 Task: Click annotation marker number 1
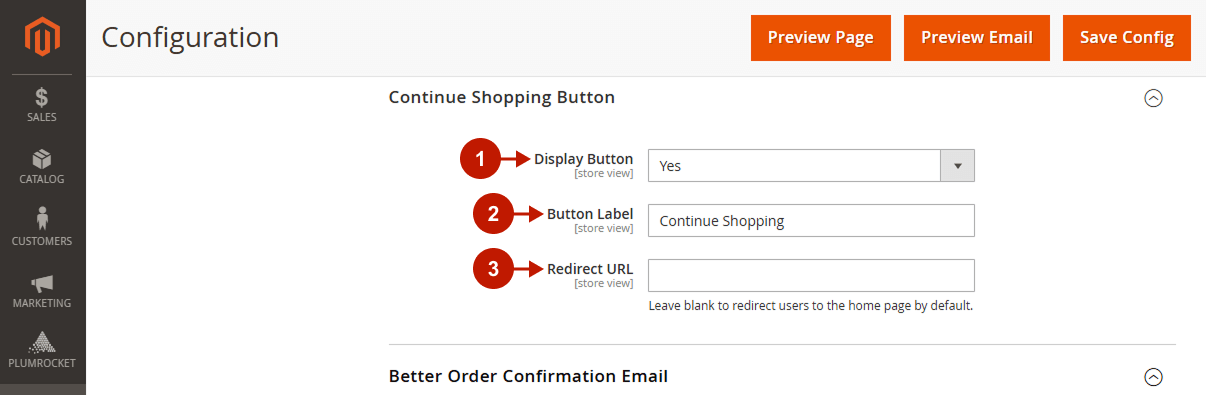pyautogui.click(x=480, y=159)
